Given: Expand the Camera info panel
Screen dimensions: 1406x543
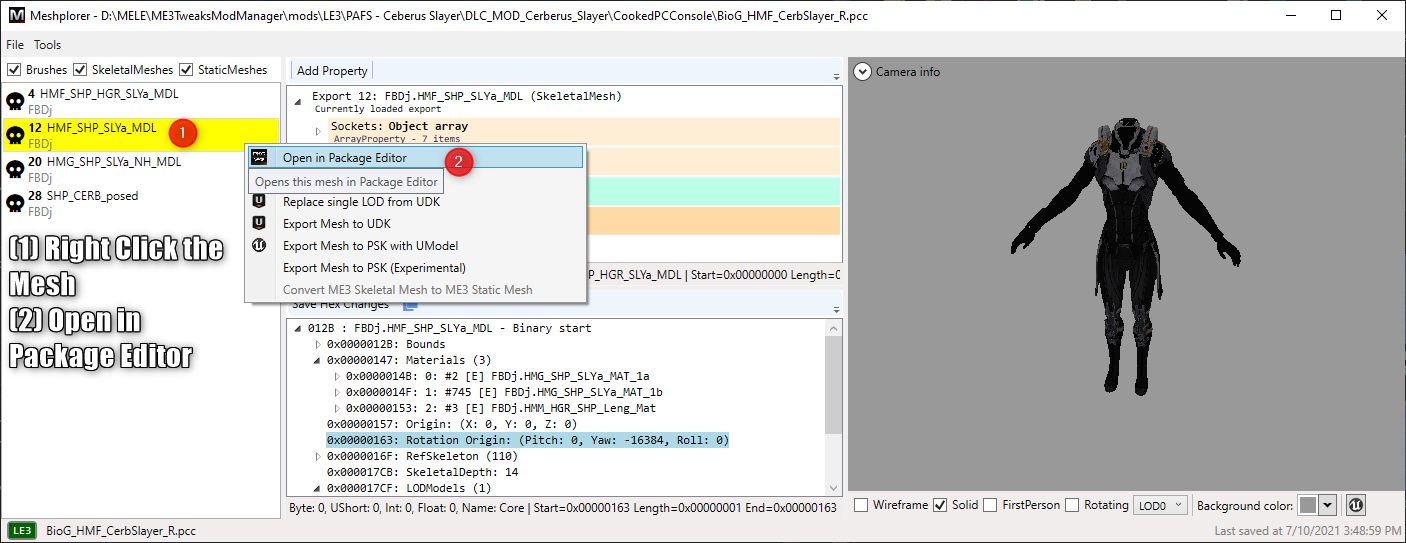Looking at the screenshot, I should point(862,71).
